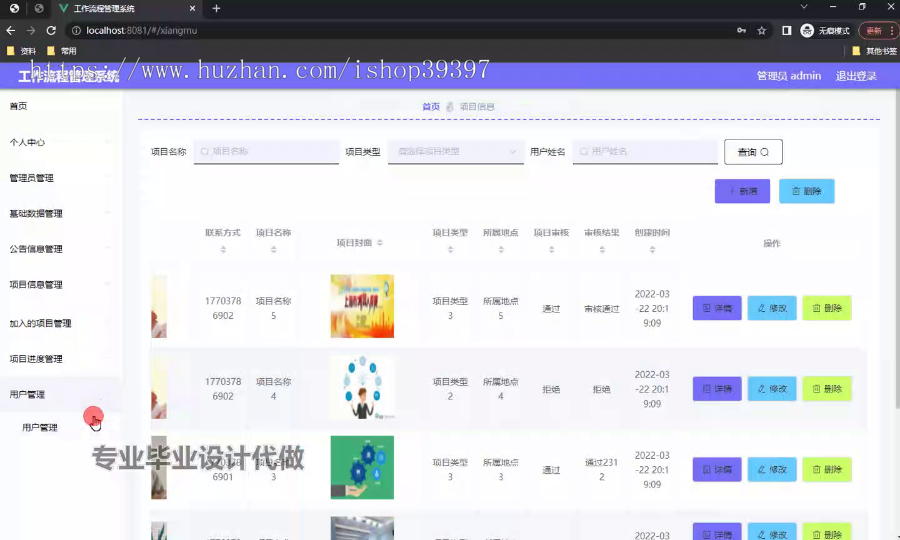Sort by 项目类型 column arrows
The image size is (900, 540).
(451, 250)
